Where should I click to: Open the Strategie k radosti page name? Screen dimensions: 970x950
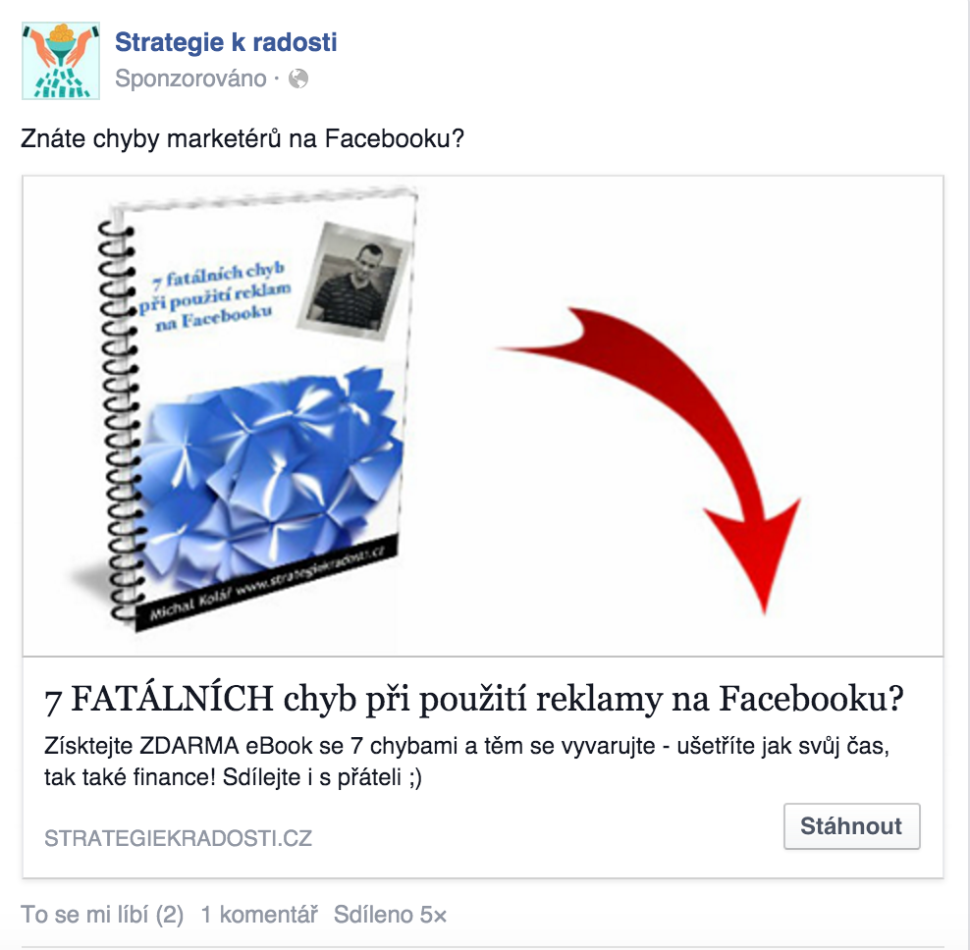click(226, 43)
